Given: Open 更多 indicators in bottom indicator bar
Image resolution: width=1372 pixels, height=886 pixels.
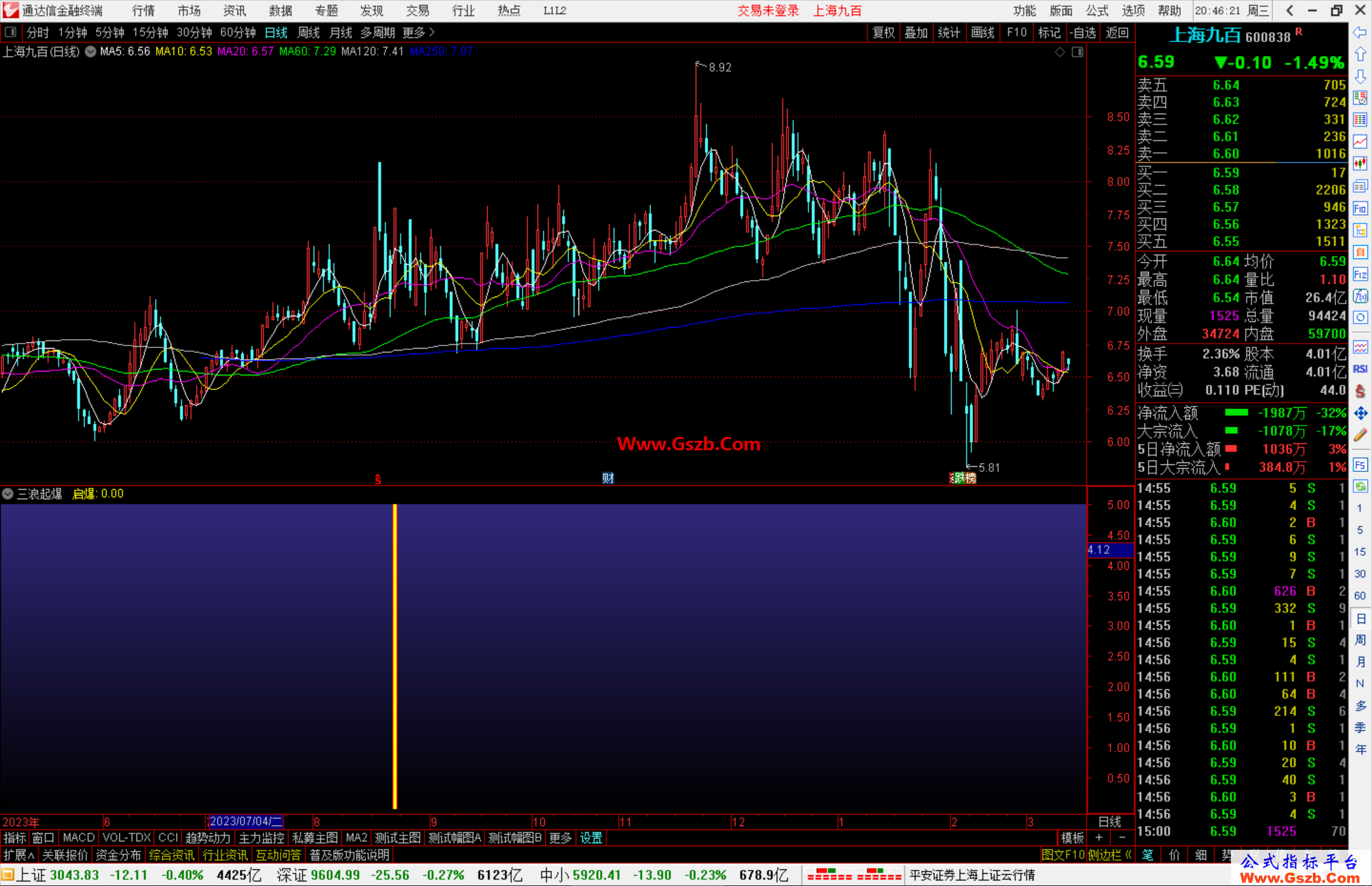Looking at the screenshot, I should [x=560, y=838].
